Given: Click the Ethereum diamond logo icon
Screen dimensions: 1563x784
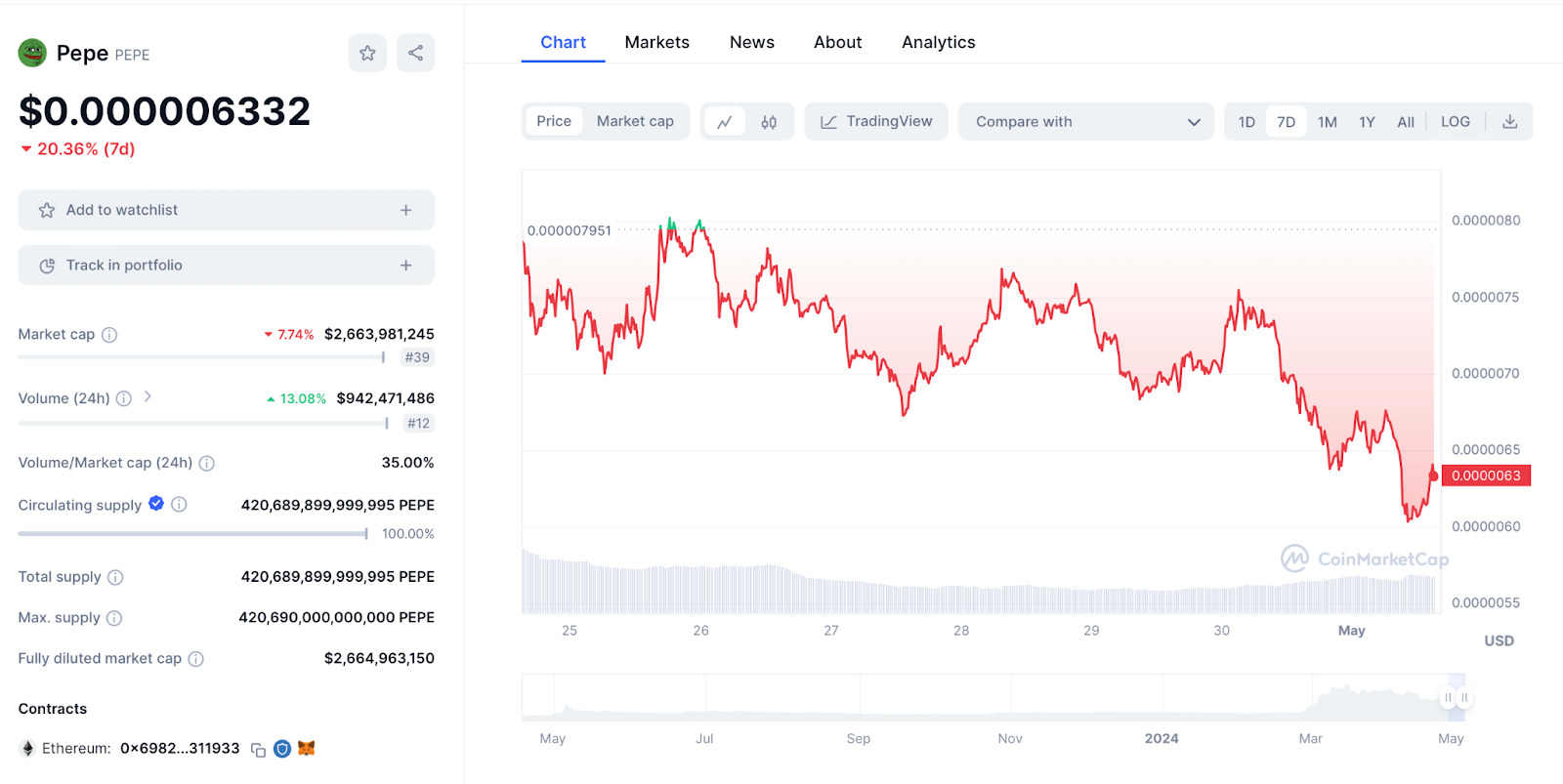Looking at the screenshot, I should pos(27,749).
